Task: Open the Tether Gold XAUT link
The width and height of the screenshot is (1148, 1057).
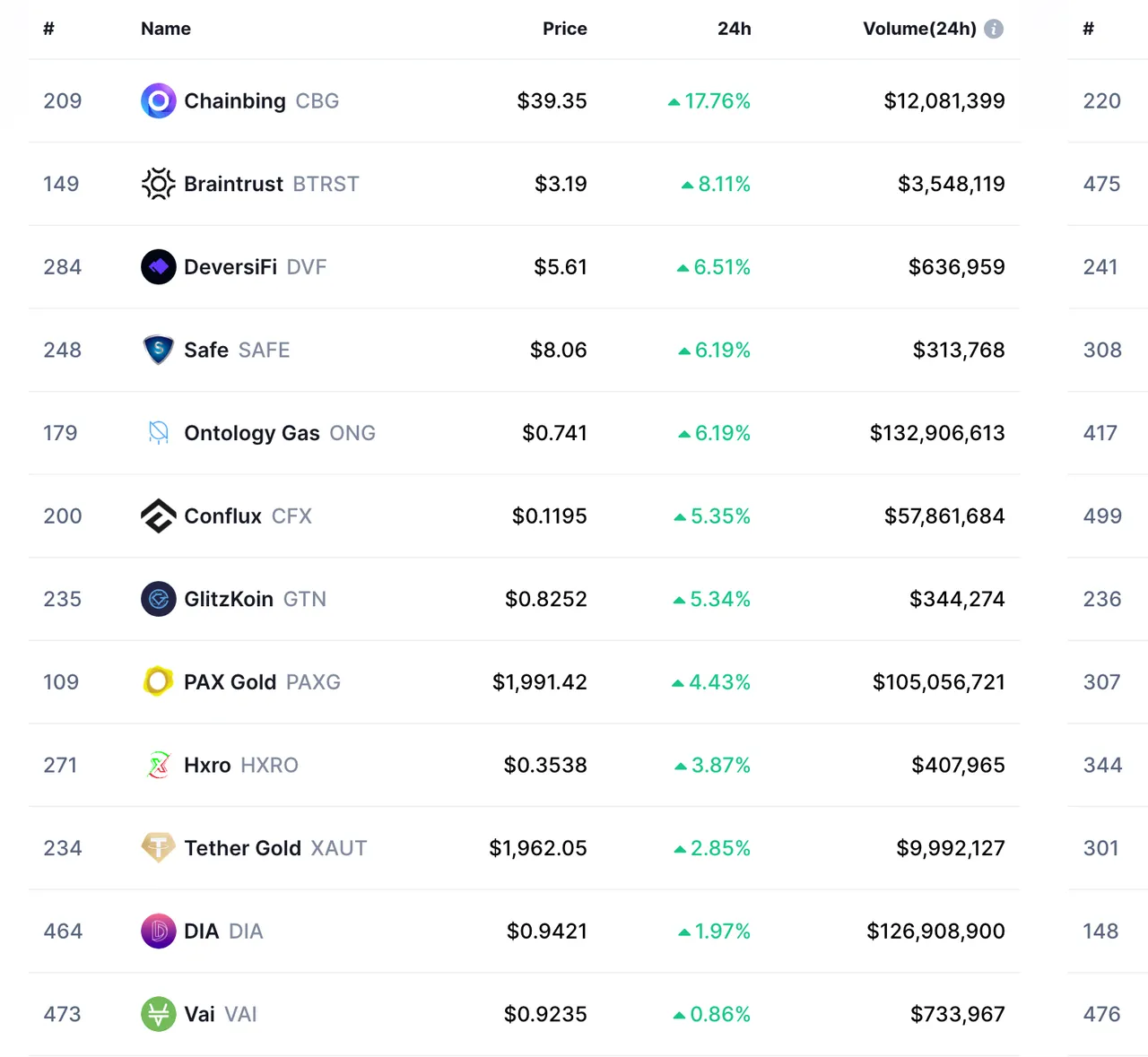Action: pyautogui.click(x=276, y=848)
